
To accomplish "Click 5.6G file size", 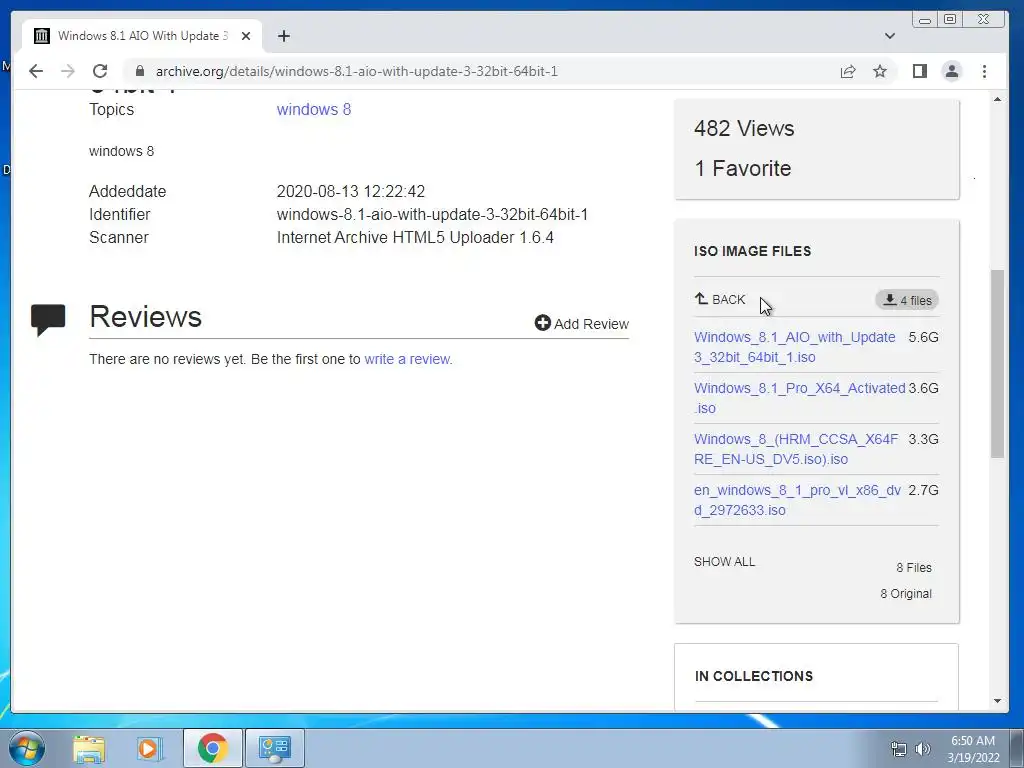I will coord(923,337).
